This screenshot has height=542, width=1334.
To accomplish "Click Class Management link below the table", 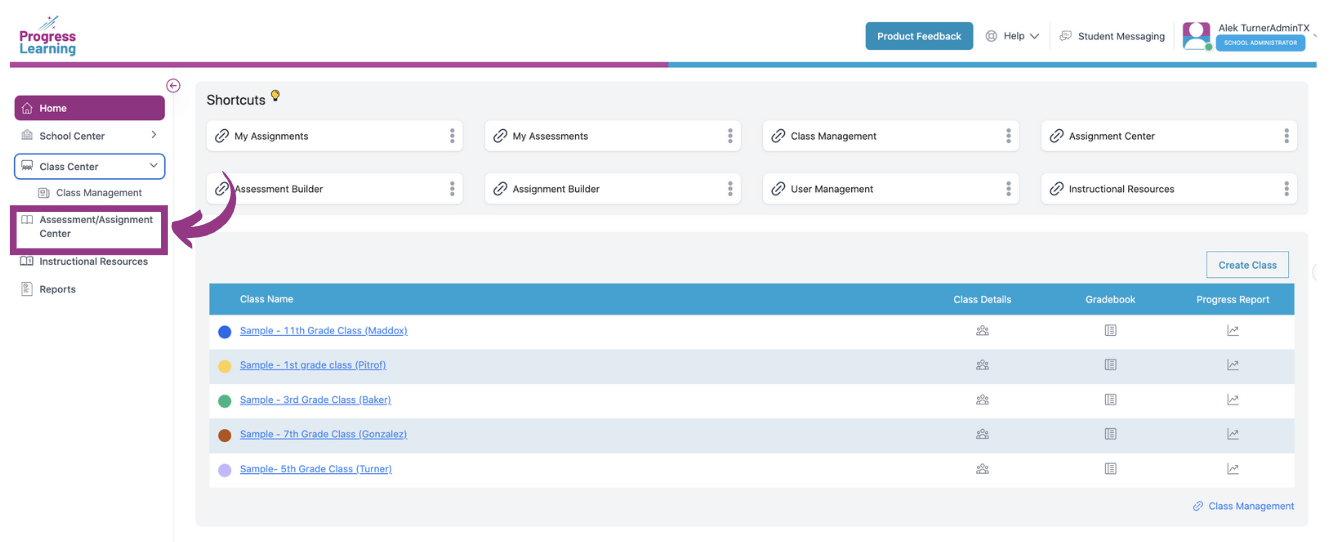I will [1243, 506].
